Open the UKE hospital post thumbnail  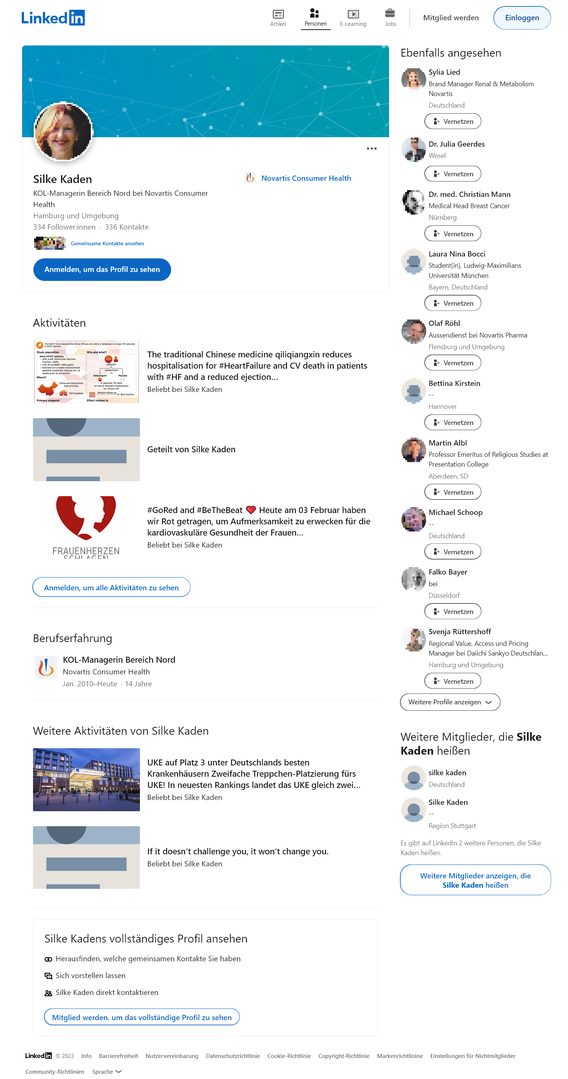pyautogui.click(x=86, y=780)
